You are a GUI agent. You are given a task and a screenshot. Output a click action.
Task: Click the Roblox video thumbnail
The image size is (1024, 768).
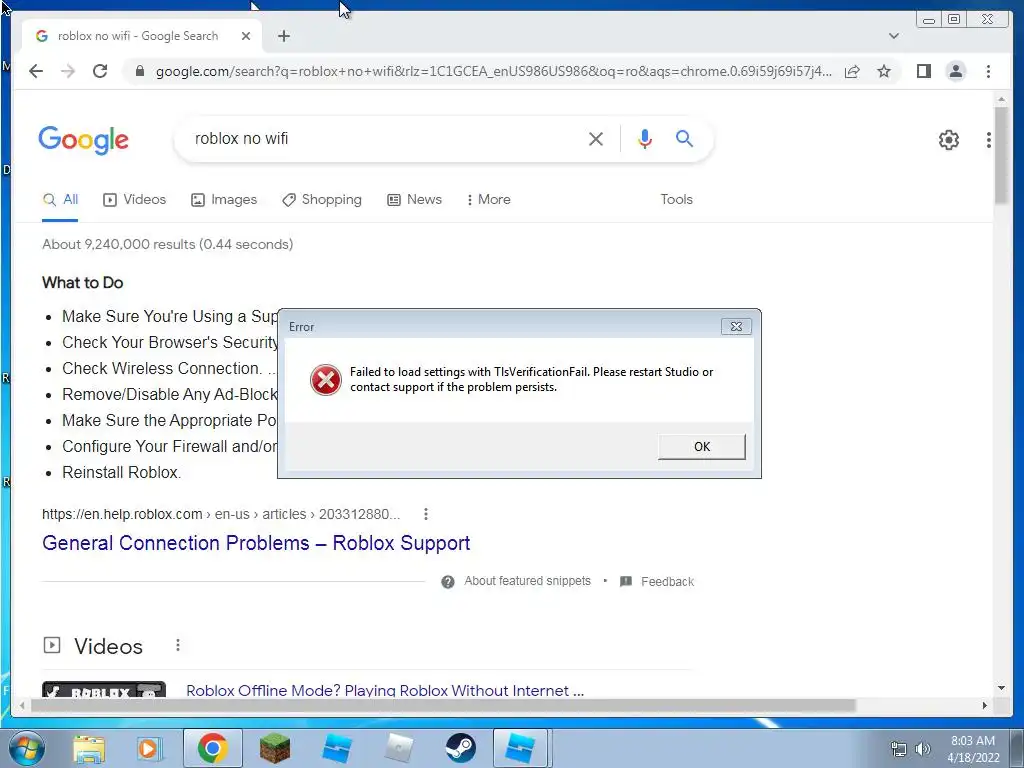[x=104, y=690]
